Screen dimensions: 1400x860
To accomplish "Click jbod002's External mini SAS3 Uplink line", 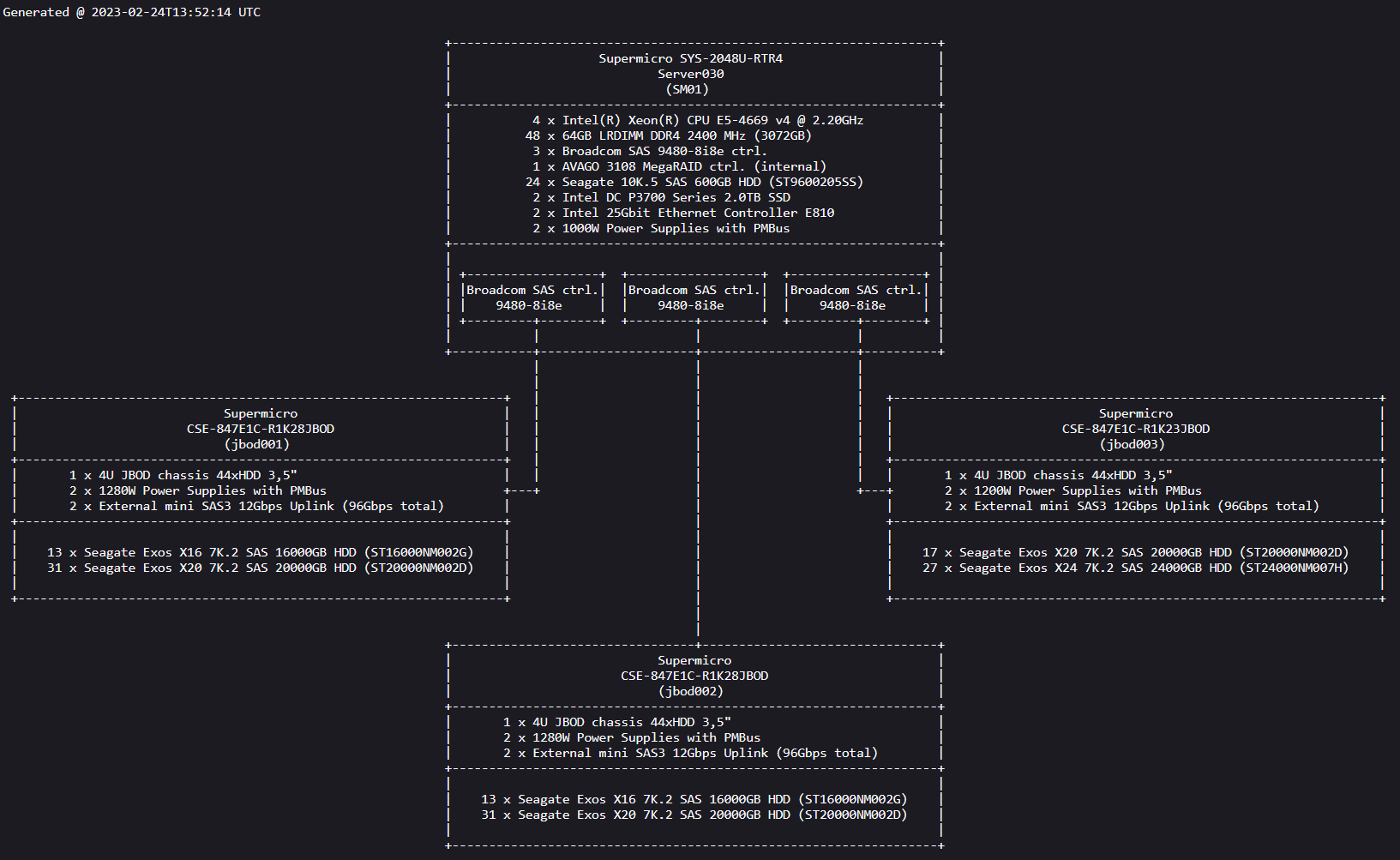I will pyautogui.click(x=690, y=753).
